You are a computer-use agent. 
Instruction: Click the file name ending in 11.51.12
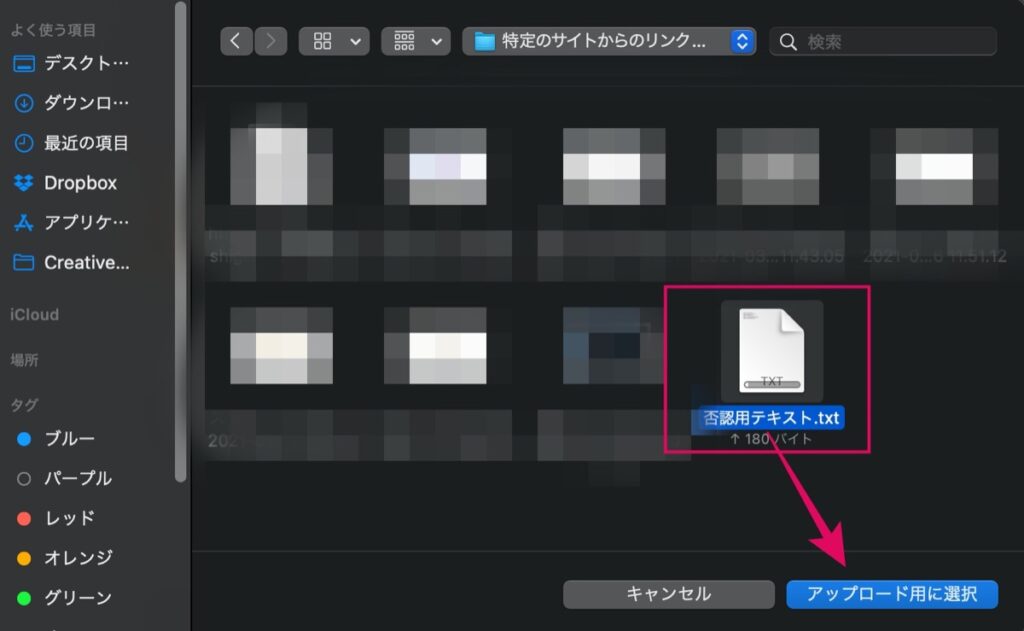click(935, 256)
